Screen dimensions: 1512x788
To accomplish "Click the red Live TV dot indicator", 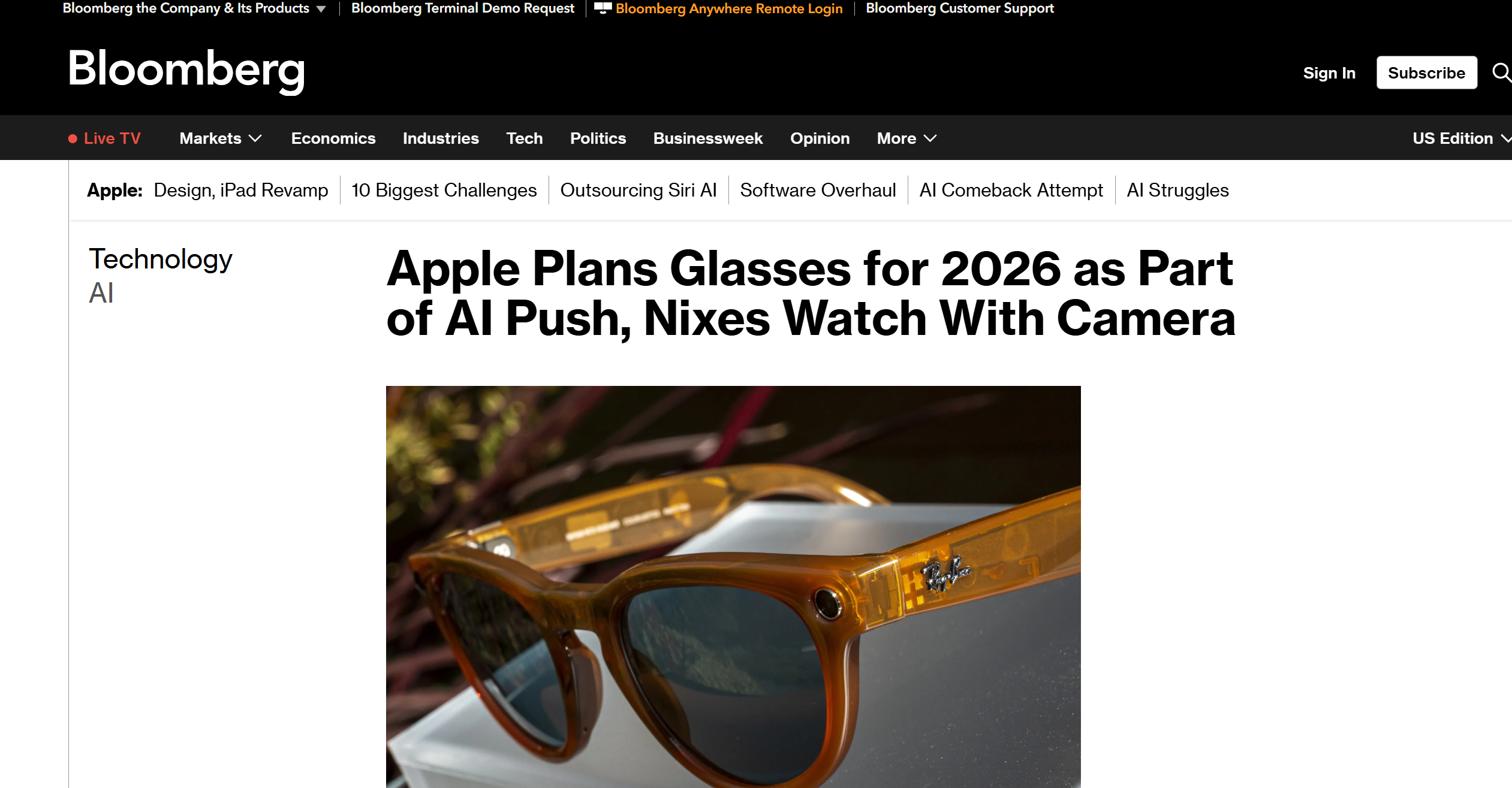I will (73, 139).
